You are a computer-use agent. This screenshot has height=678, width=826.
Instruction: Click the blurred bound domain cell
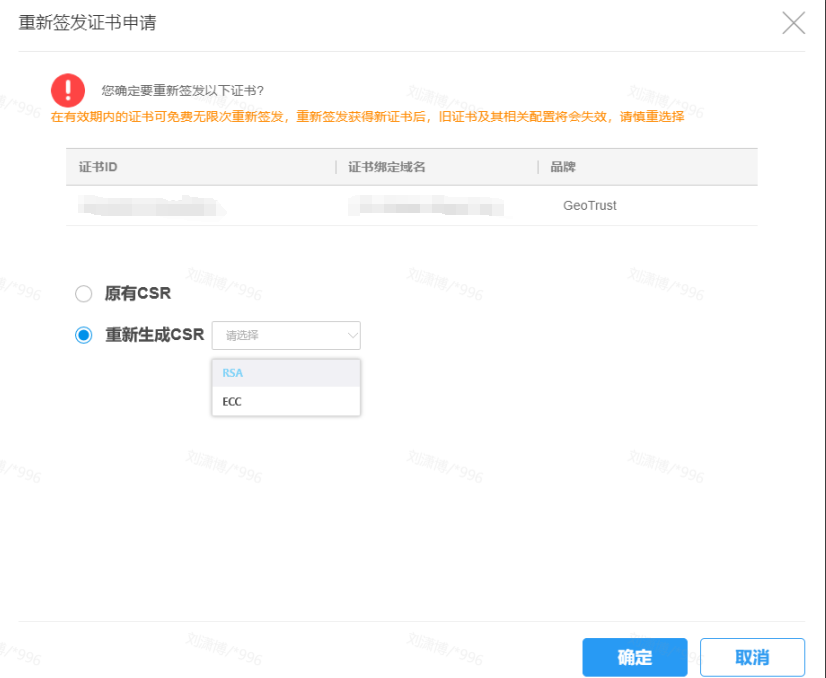[425, 206]
